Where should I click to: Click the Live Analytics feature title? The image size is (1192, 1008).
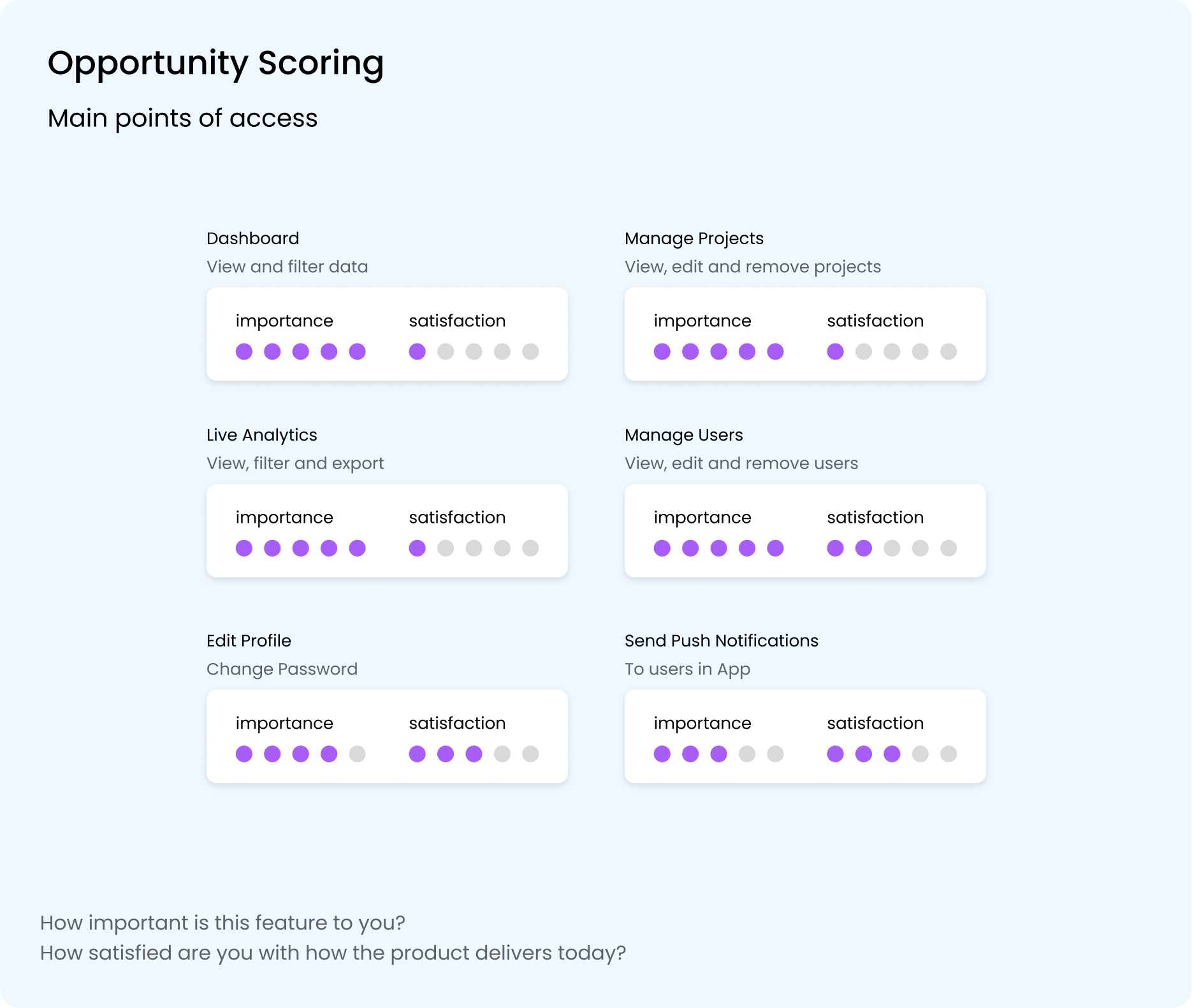point(261,435)
